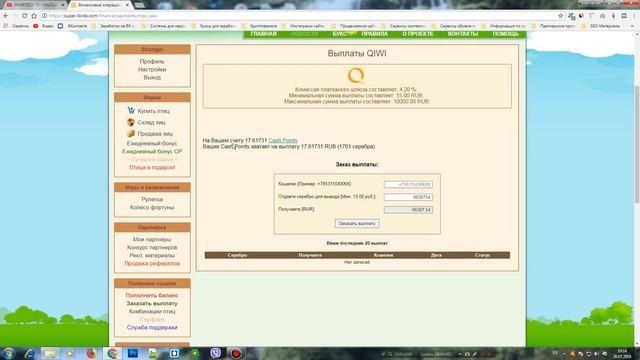This screenshot has width=640, height=360.
Task: Open the 'Склад яиц' link
Action: pyautogui.click(x=151, y=122)
